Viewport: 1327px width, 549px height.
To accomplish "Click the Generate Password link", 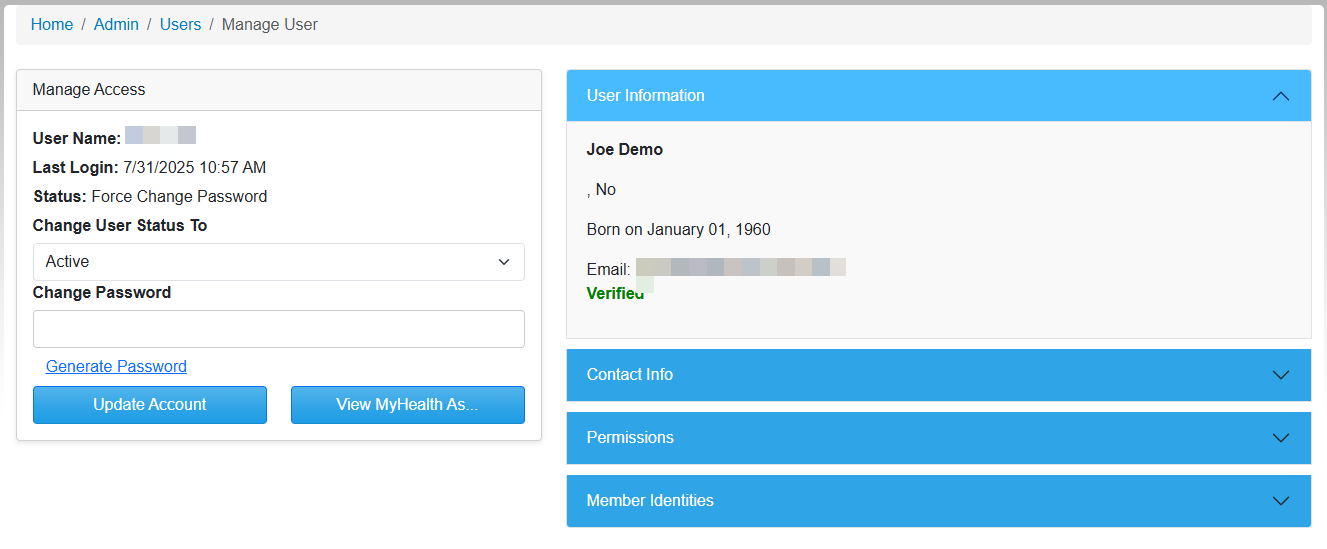I will point(116,367).
